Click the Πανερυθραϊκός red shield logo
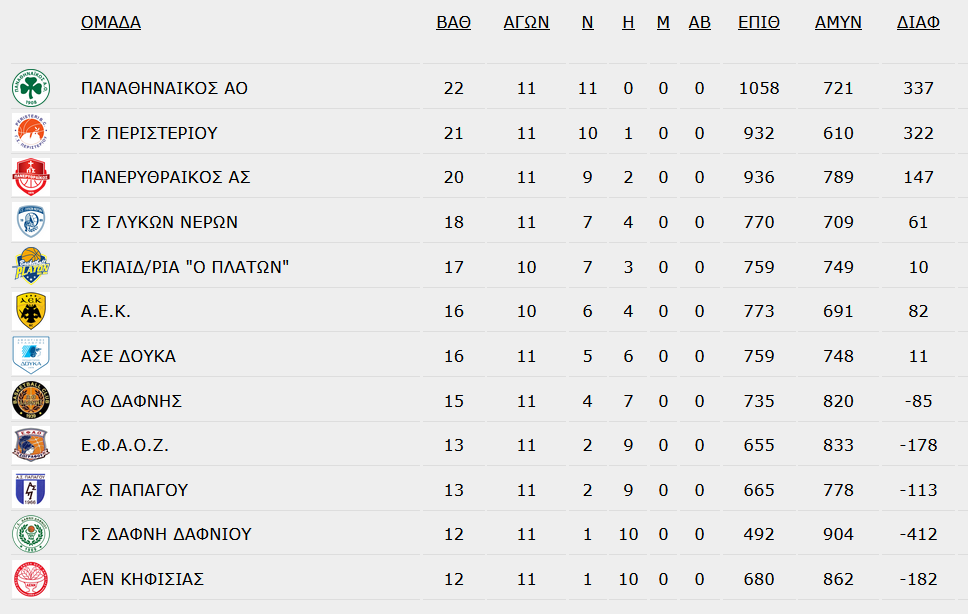This screenshot has height=614, width=968. (x=31, y=177)
